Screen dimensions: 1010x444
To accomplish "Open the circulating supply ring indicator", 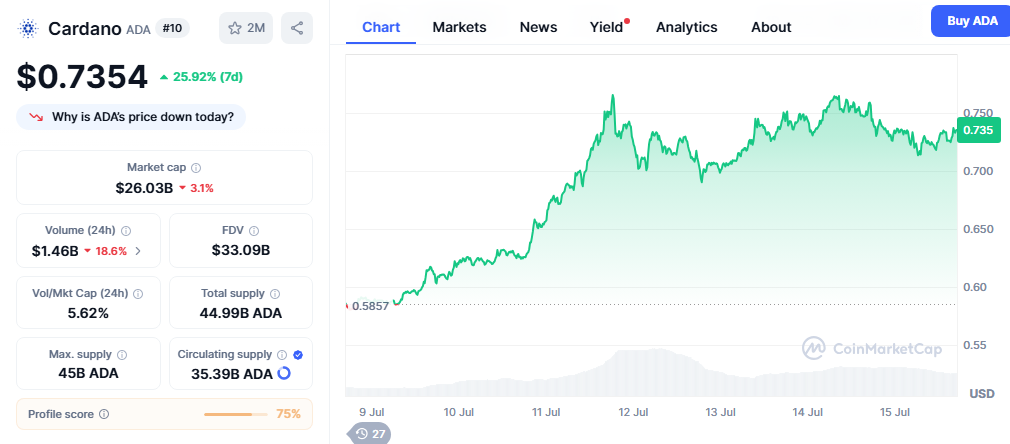I will pyautogui.click(x=283, y=374).
